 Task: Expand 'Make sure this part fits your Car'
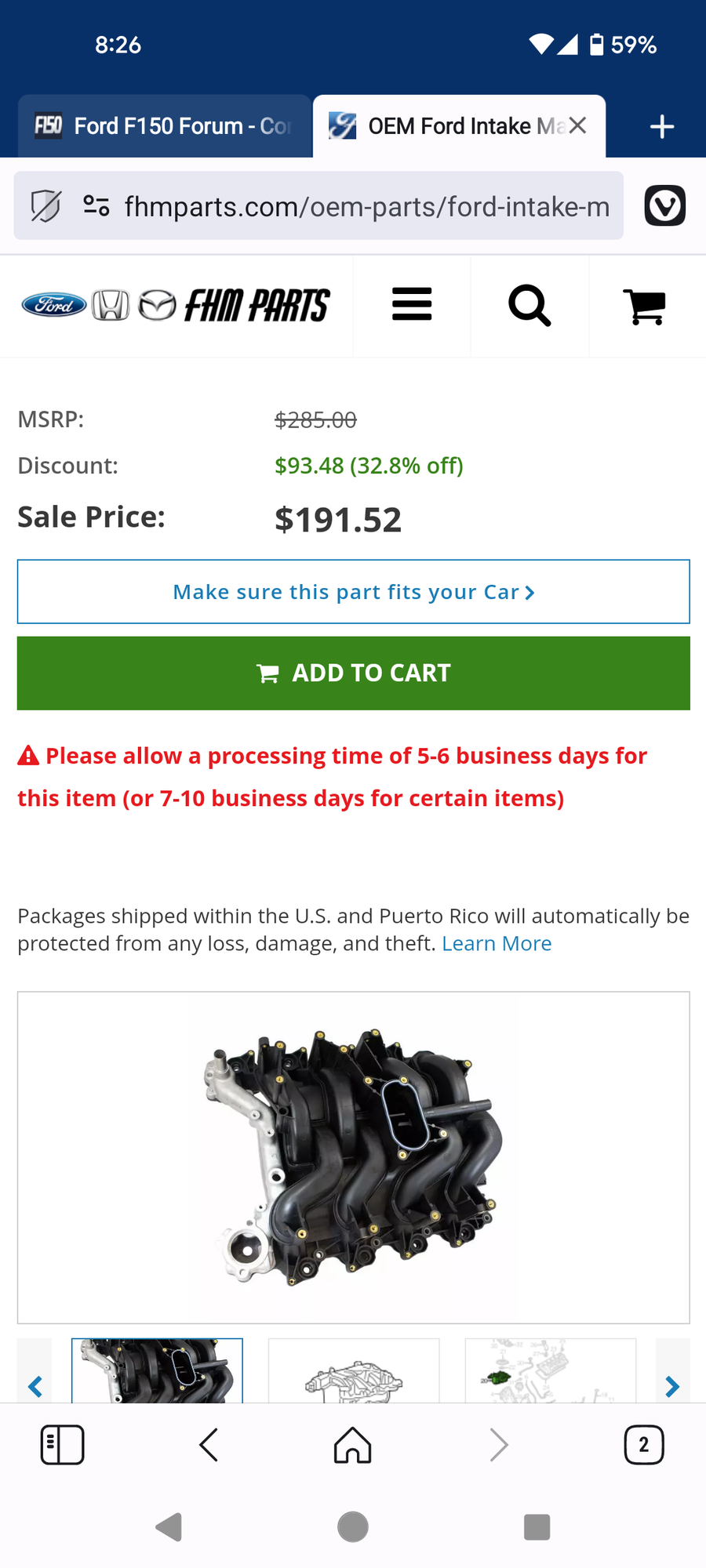[x=353, y=592]
